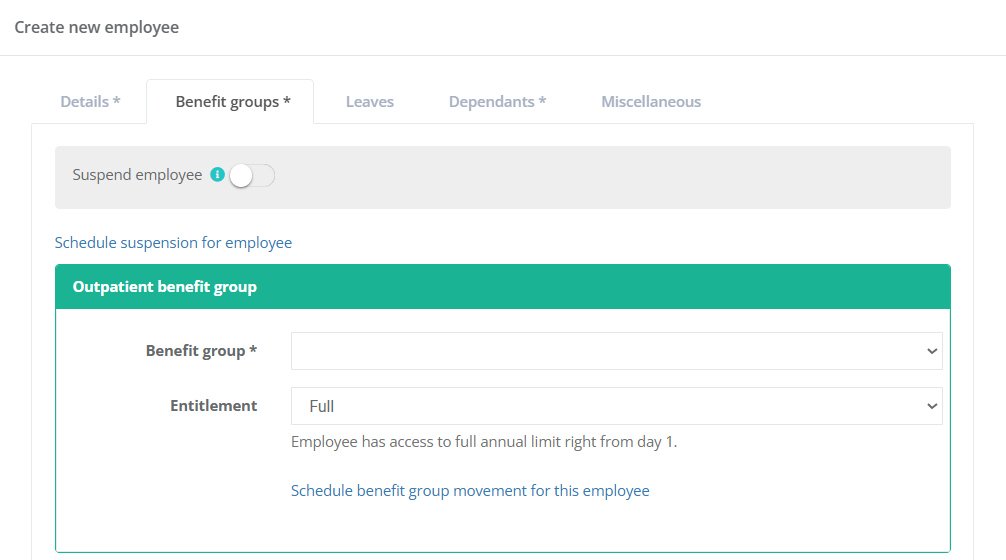Open the Leaves tab

370,102
